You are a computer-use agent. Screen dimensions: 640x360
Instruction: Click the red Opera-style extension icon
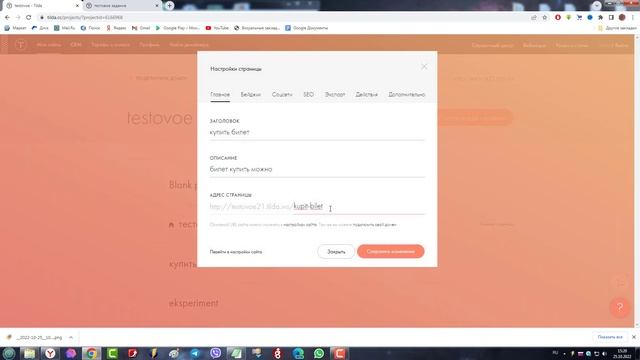pyautogui.click(x=558, y=18)
